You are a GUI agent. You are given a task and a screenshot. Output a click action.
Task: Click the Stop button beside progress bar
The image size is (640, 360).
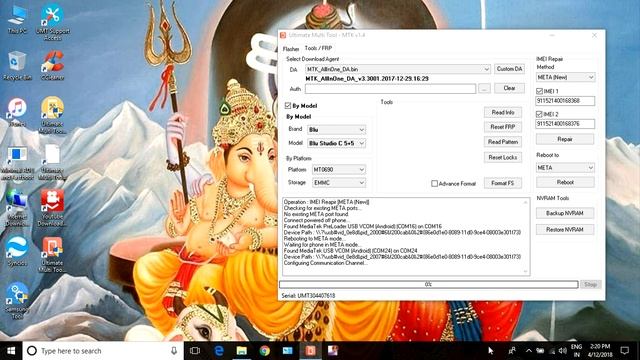591,284
